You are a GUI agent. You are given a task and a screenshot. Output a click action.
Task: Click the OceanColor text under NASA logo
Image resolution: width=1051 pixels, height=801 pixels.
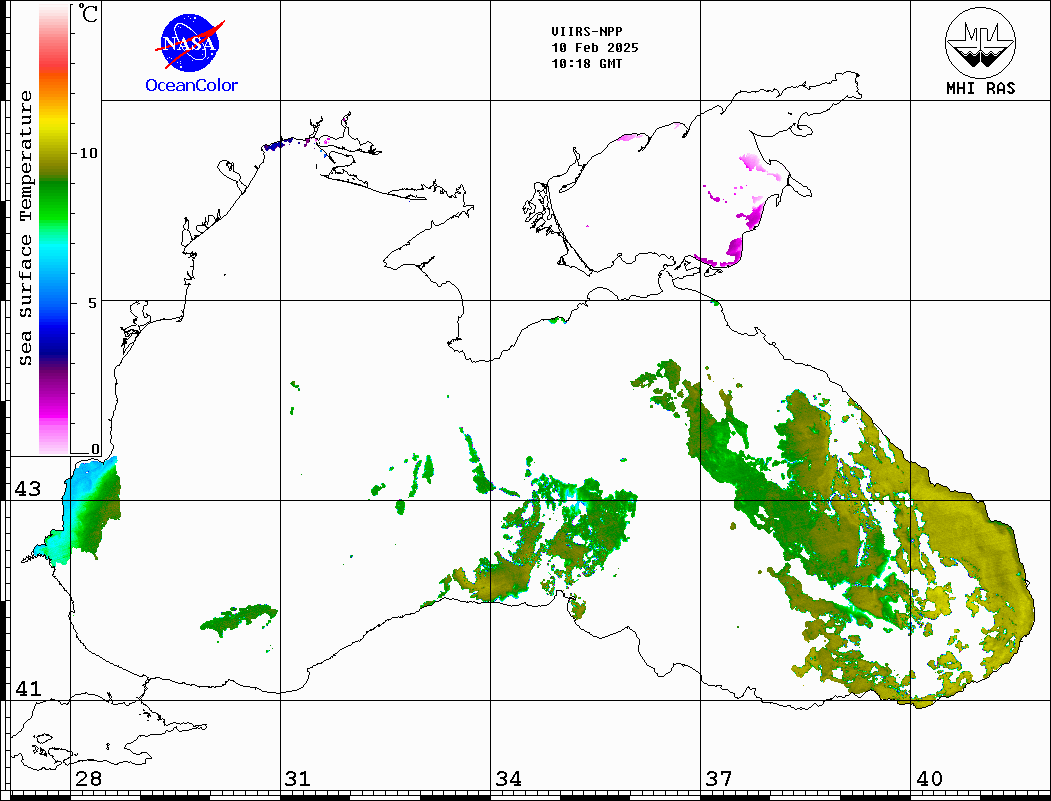(192, 85)
